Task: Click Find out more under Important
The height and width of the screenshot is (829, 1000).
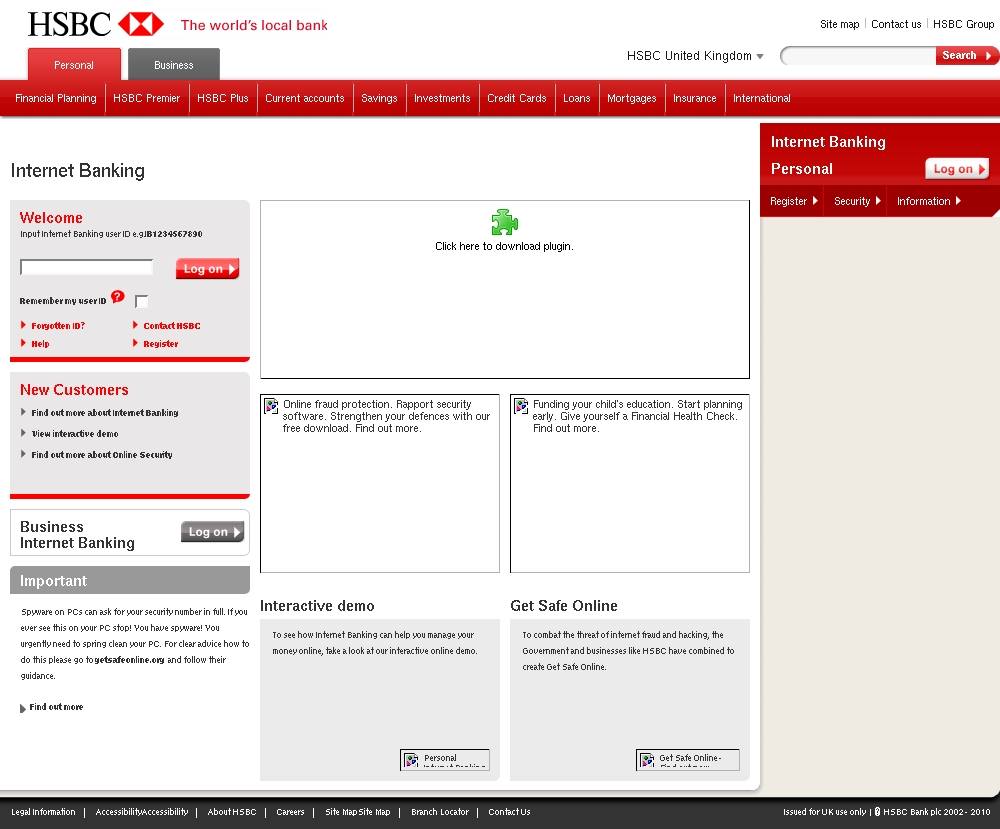Action: point(56,707)
